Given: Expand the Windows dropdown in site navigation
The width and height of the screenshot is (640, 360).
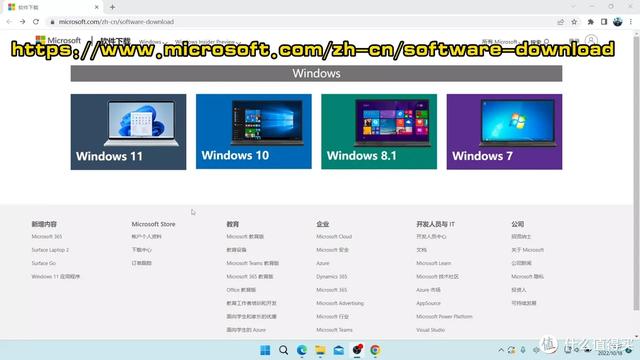Looking at the screenshot, I should pyautogui.click(x=152, y=42).
